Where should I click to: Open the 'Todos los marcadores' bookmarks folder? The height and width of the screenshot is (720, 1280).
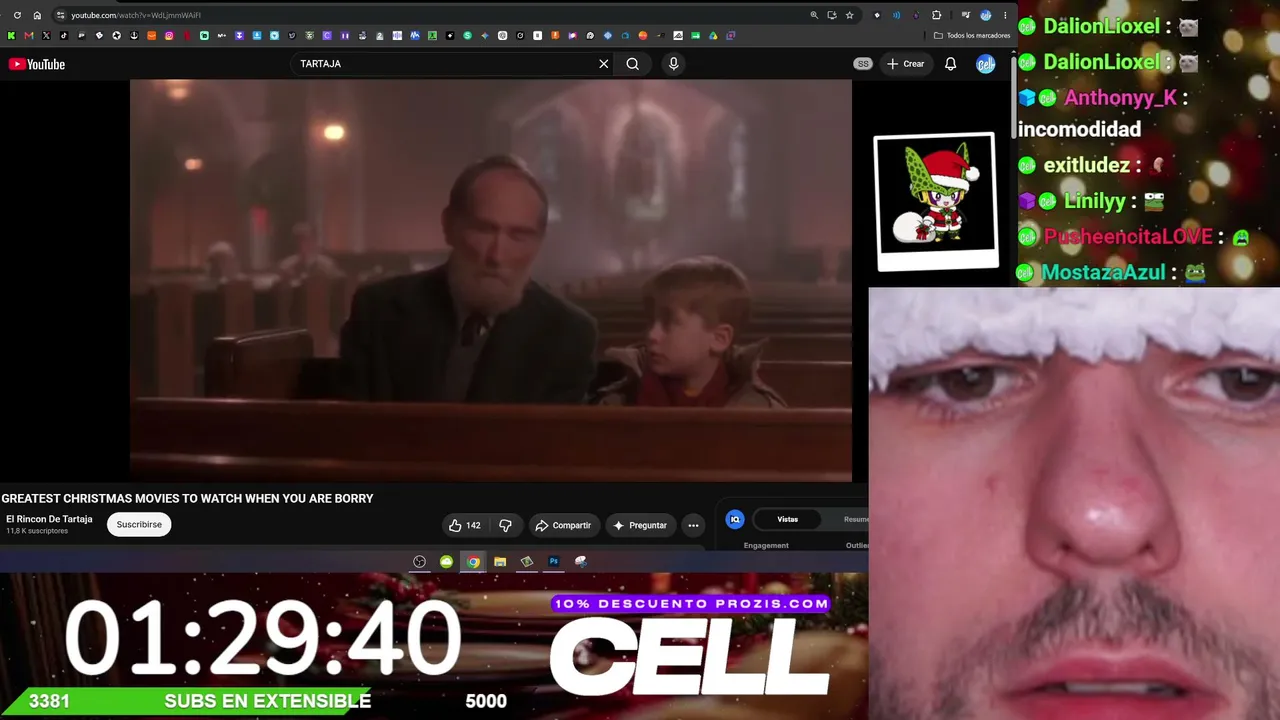pyautogui.click(x=972, y=36)
